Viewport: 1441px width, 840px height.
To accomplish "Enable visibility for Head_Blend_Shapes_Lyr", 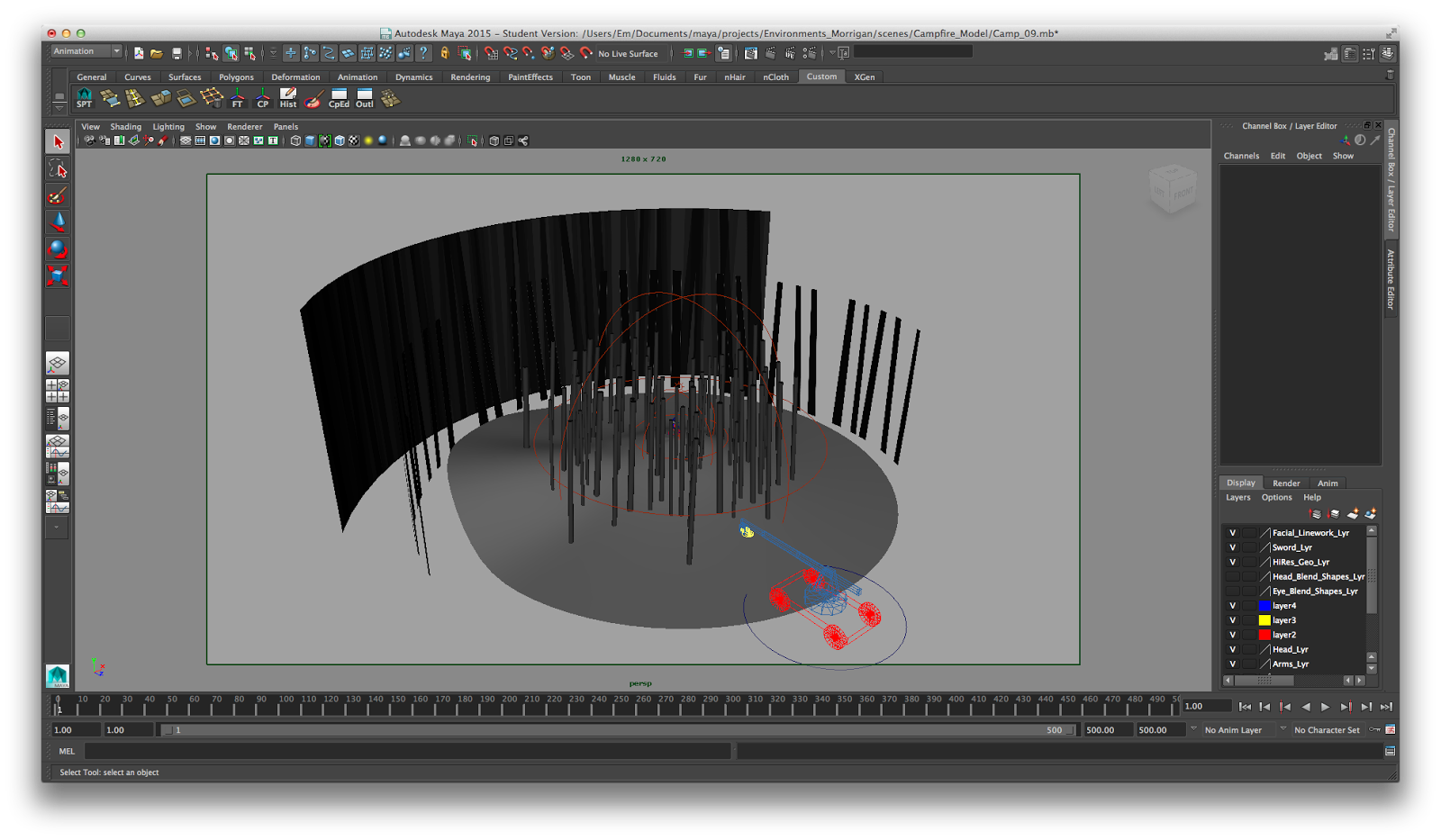I will [x=1232, y=577].
